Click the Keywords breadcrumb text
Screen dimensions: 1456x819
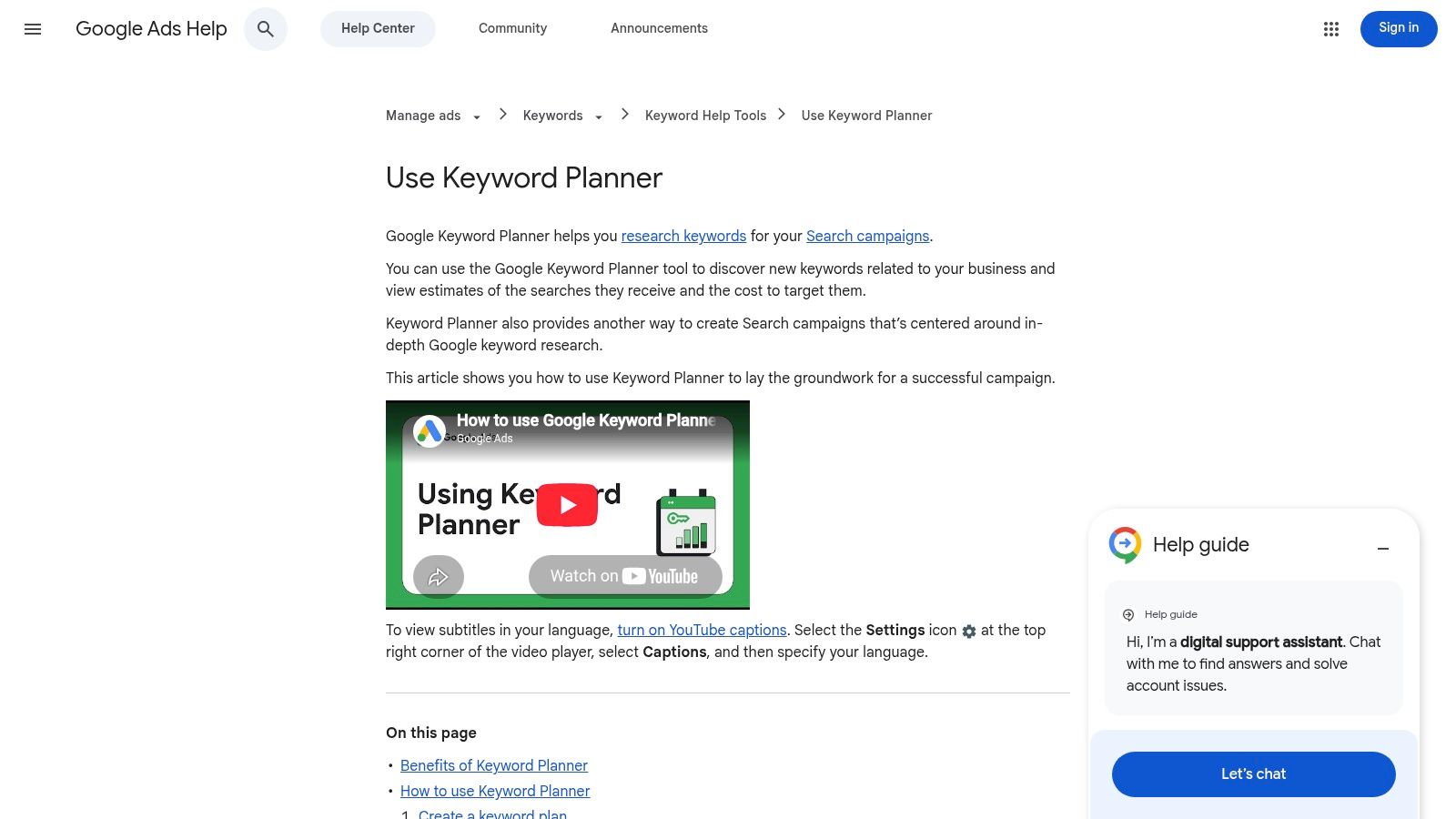coord(552,116)
